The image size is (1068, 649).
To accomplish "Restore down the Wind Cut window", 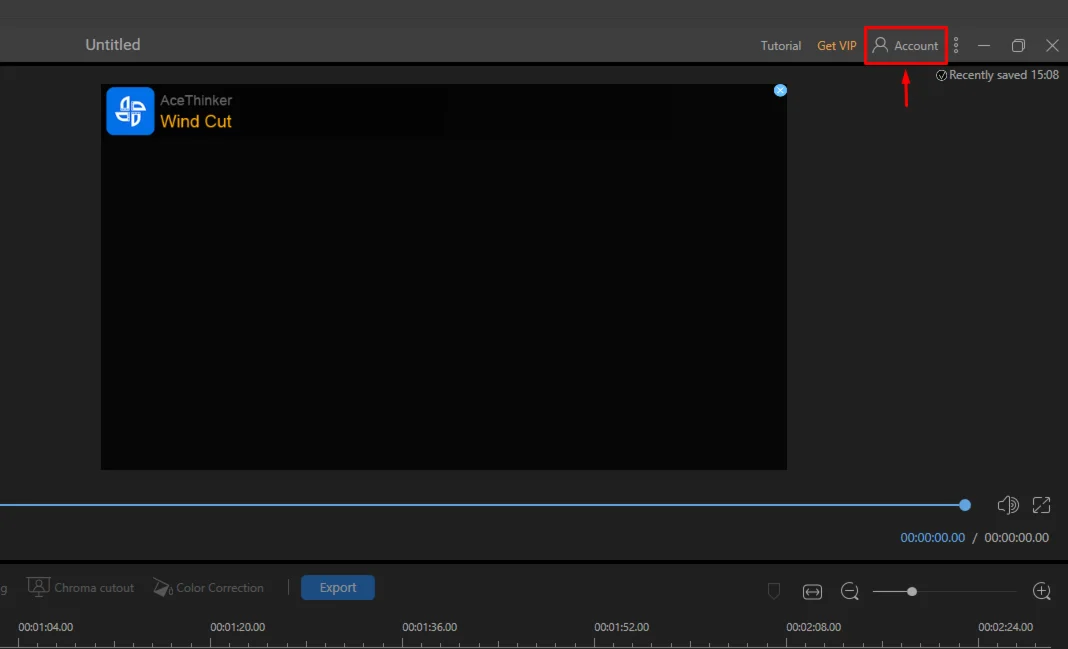I will click(x=1018, y=46).
